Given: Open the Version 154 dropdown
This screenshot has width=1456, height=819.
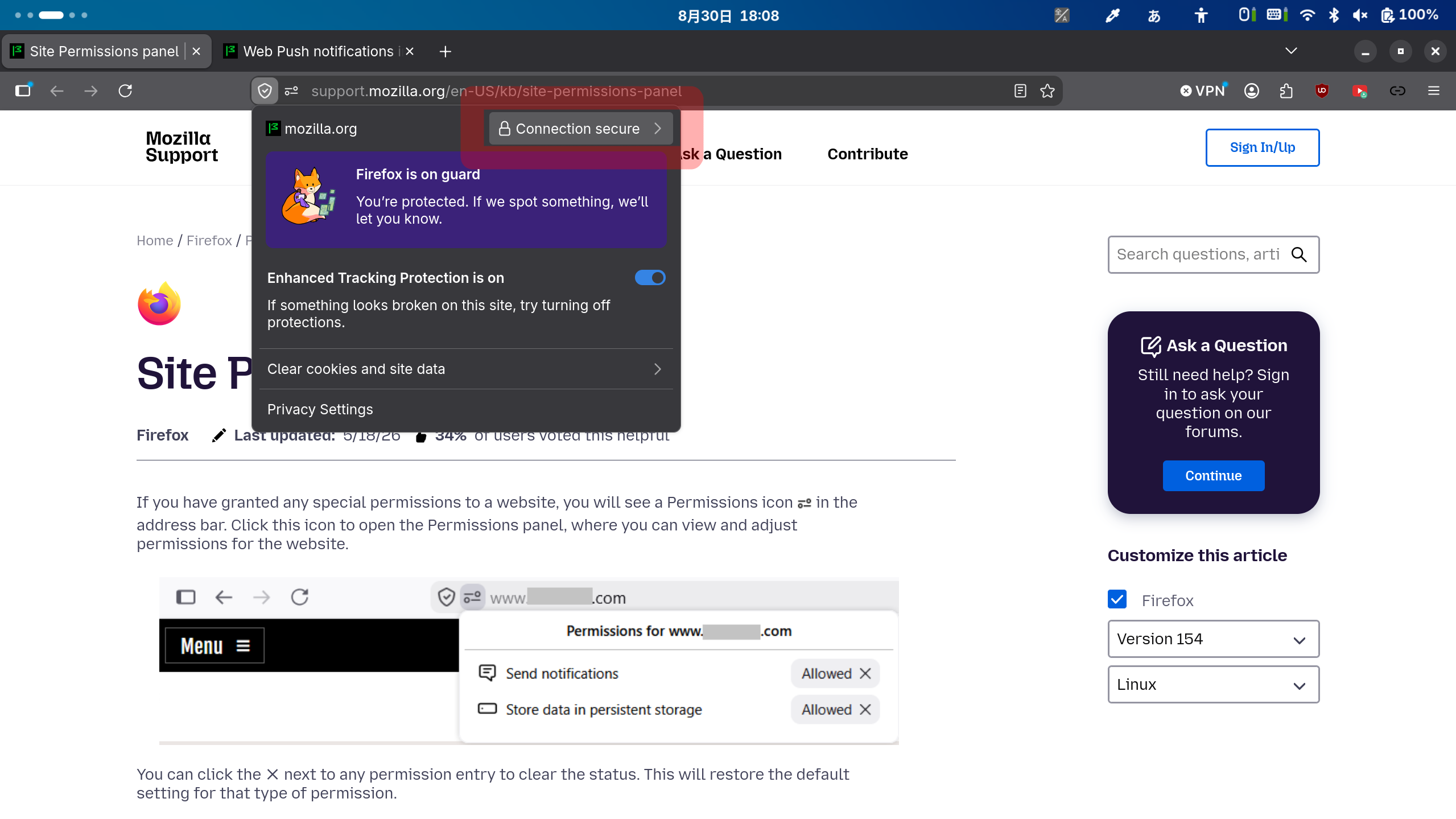Looking at the screenshot, I should [1213, 639].
